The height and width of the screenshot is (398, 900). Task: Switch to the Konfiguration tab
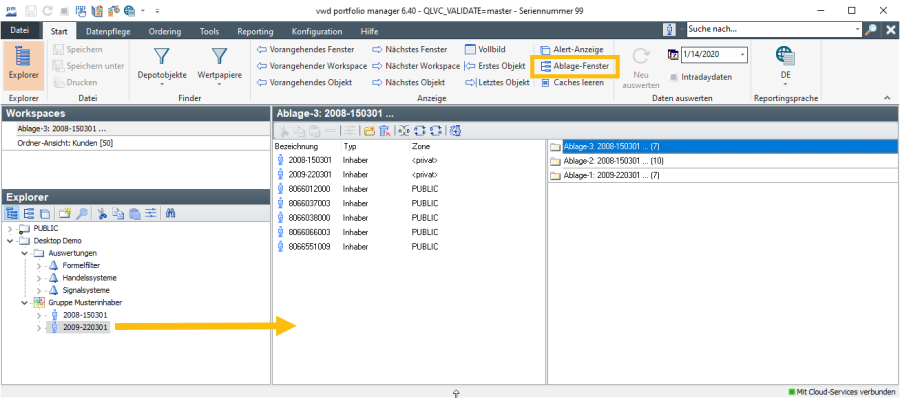click(317, 32)
